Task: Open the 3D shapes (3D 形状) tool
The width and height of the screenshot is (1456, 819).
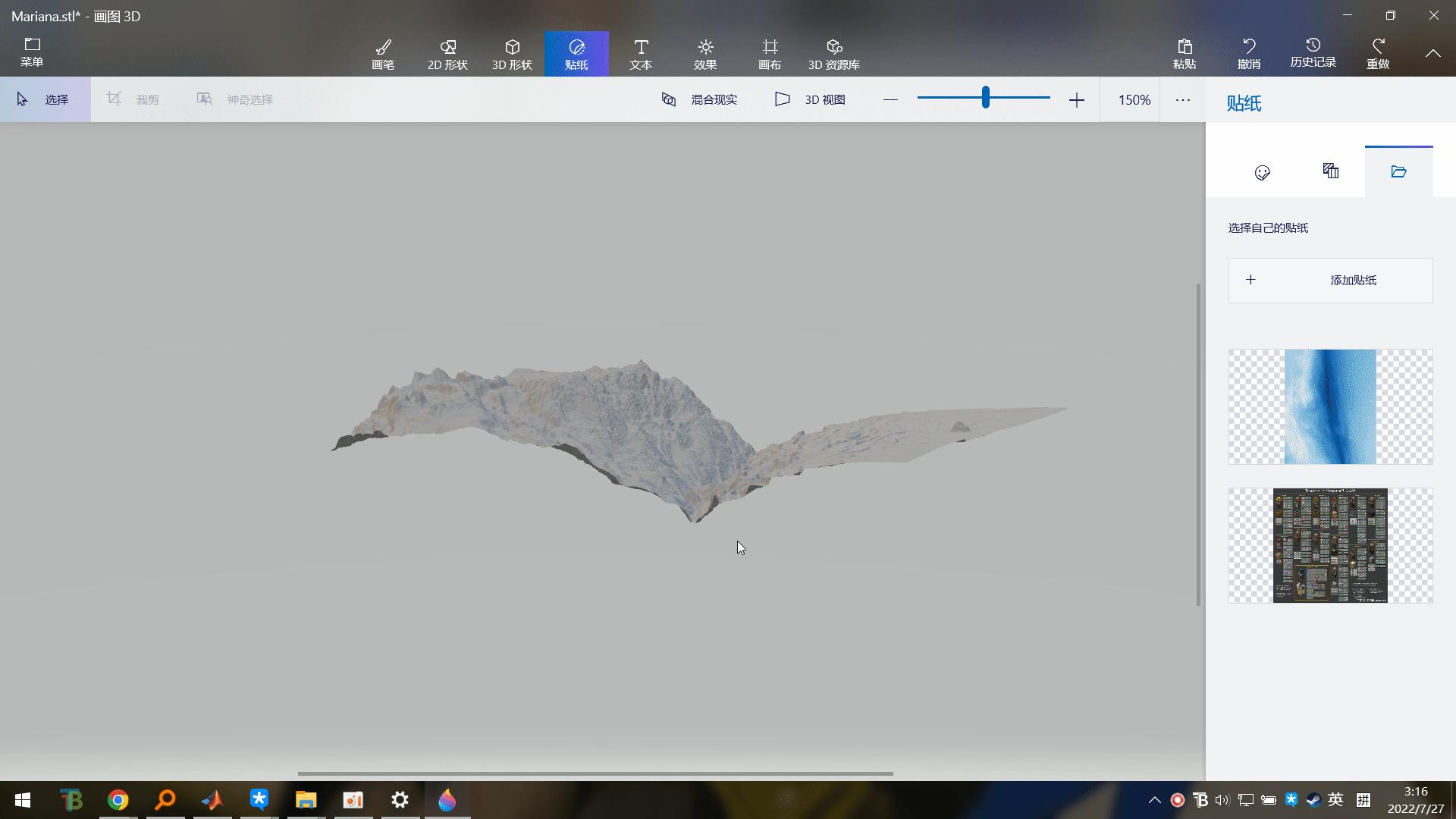Action: 512,54
